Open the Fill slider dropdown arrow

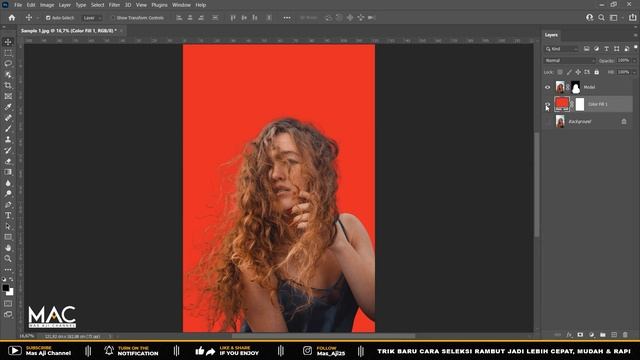tap(634, 72)
